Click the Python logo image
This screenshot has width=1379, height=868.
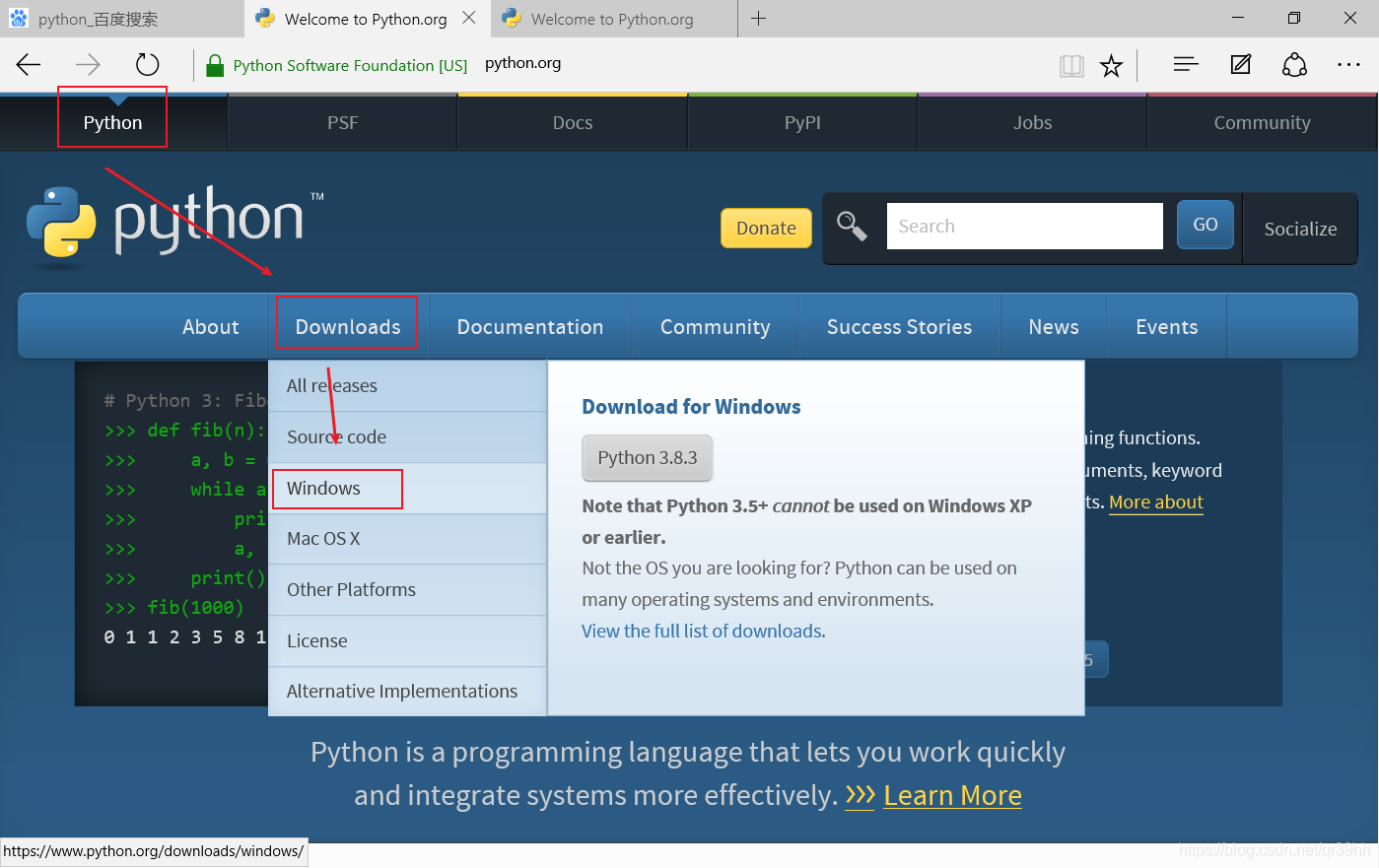pos(175,228)
